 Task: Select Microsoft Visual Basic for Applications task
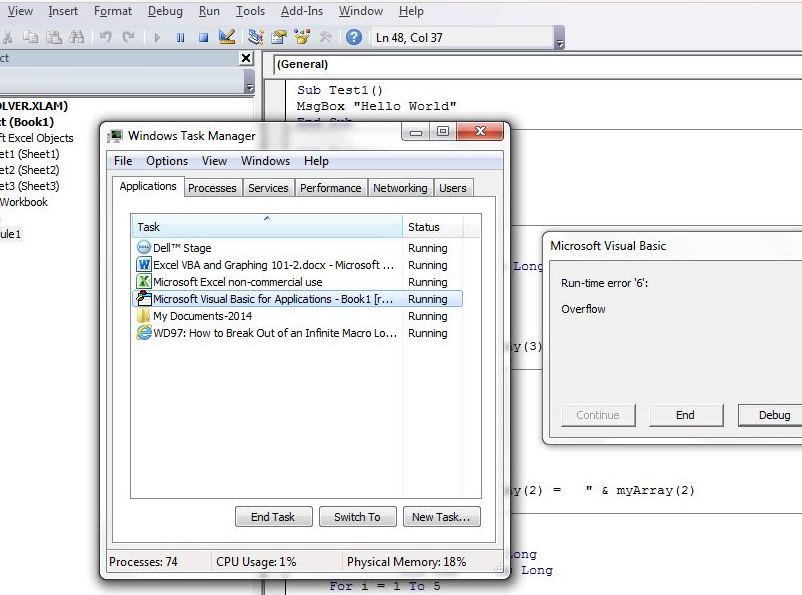tap(298, 299)
